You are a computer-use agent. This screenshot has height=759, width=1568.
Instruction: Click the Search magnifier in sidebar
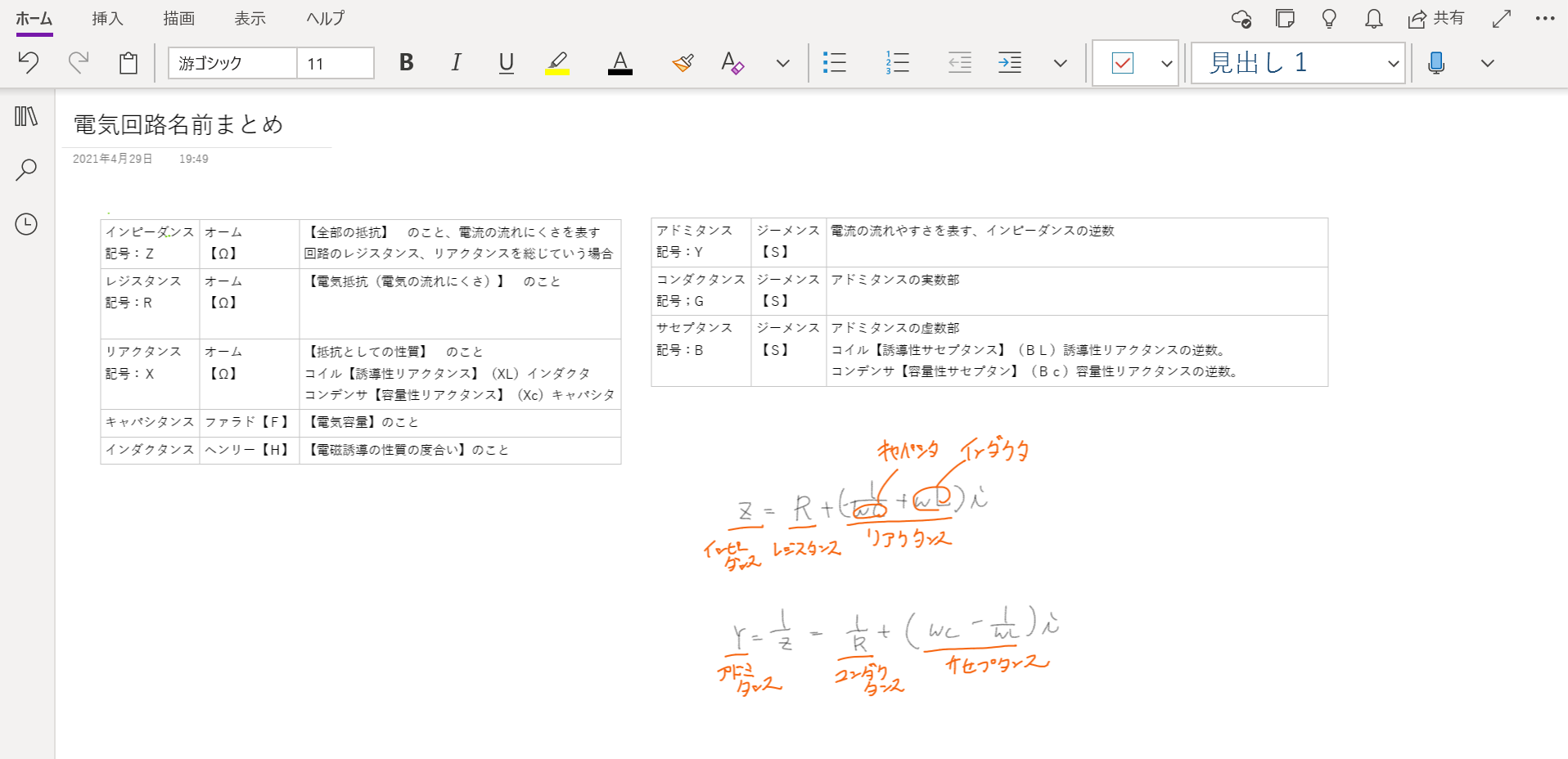click(x=26, y=170)
